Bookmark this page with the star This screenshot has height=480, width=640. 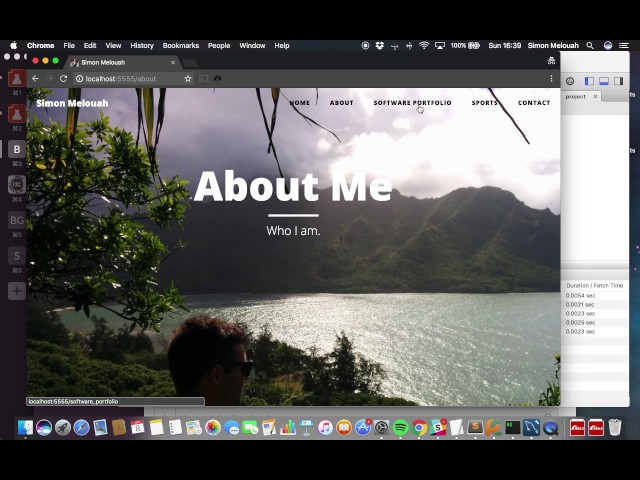(188, 79)
